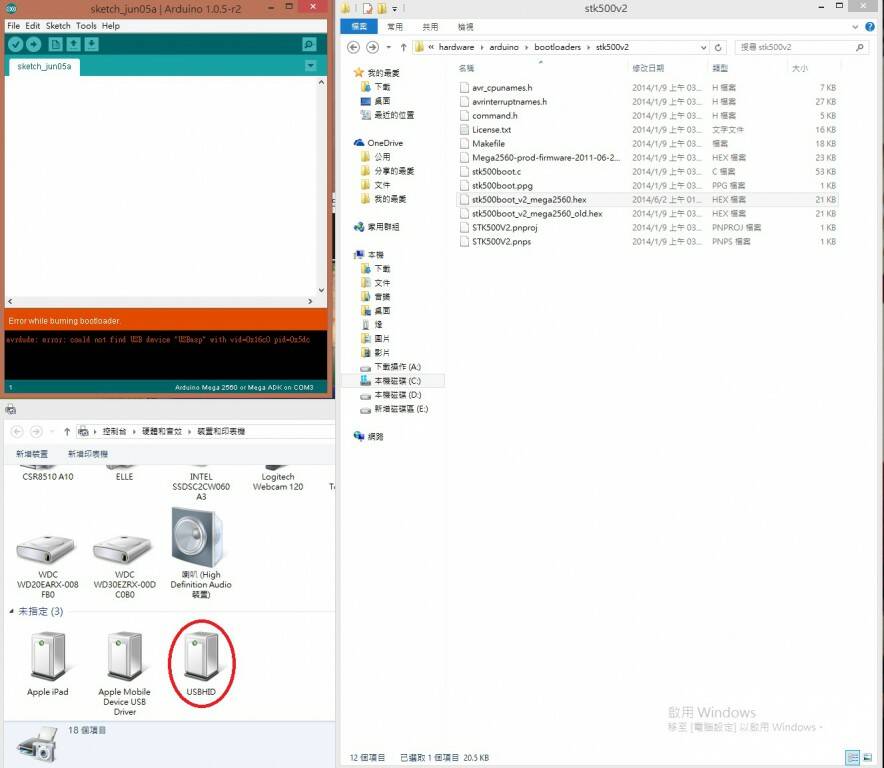Select the Apple iPad device icon
The image size is (884, 768).
[x=47, y=656]
